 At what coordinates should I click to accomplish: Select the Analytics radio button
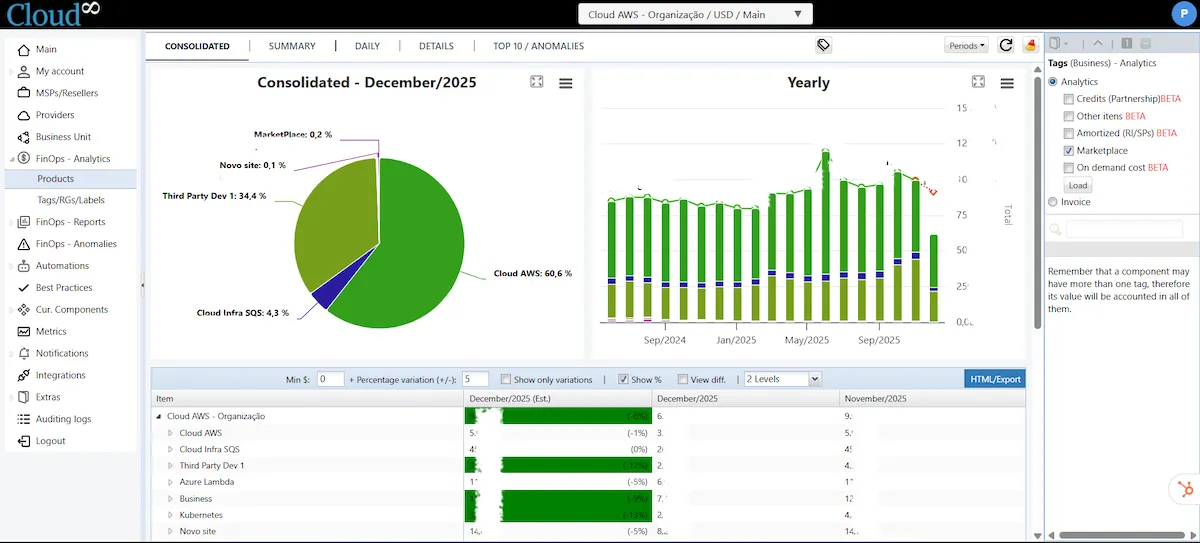[1053, 82]
